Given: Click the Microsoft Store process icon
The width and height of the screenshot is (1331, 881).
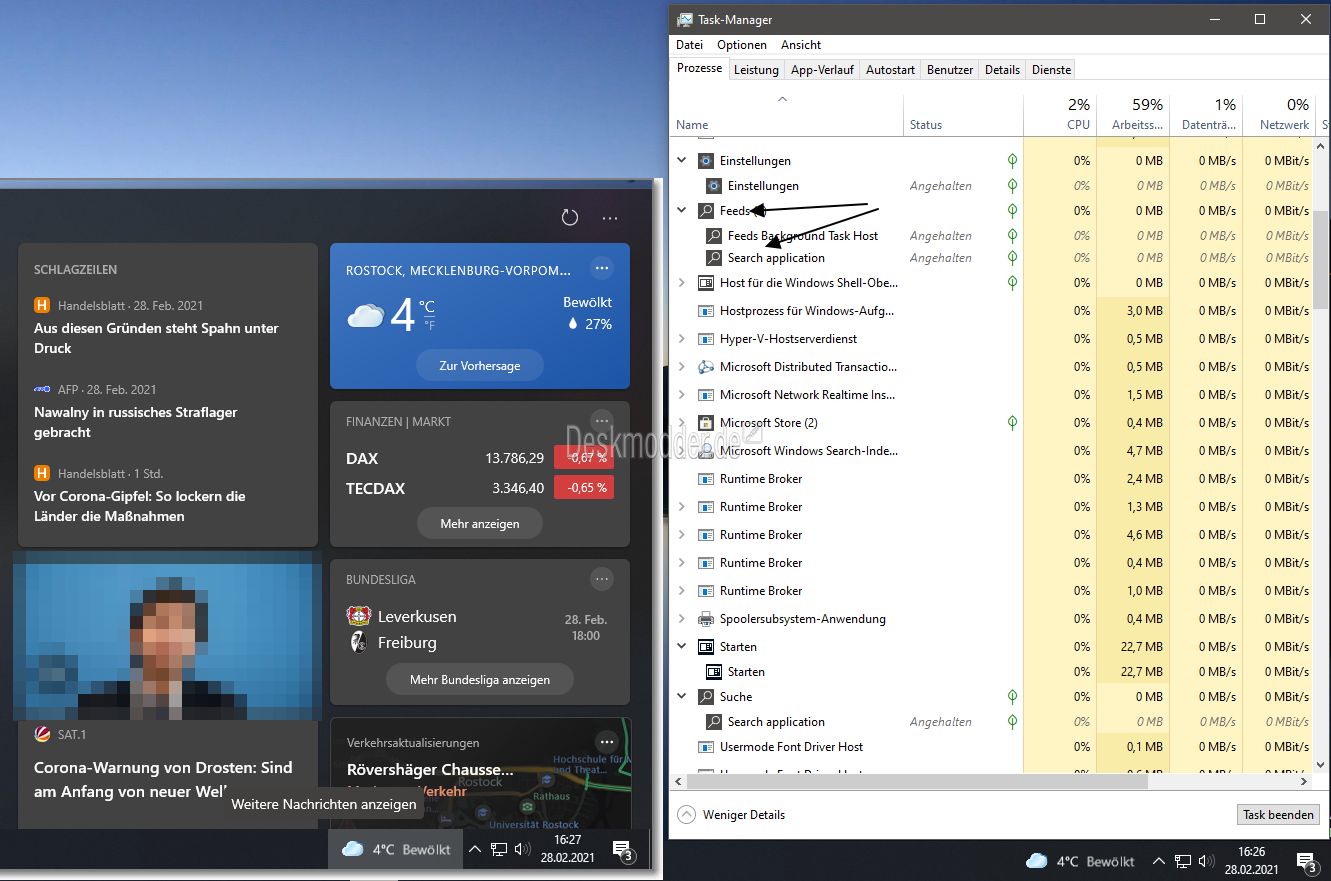Looking at the screenshot, I should pos(705,422).
